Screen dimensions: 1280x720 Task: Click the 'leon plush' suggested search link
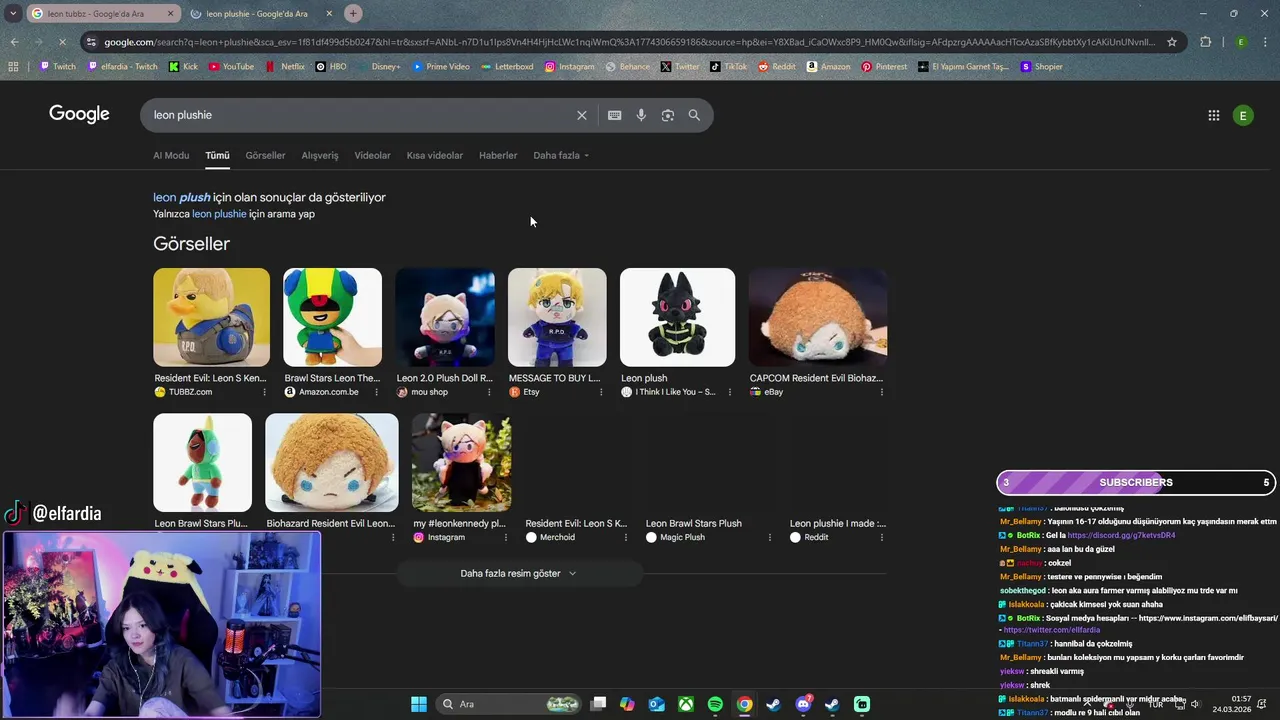click(x=182, y=198)
